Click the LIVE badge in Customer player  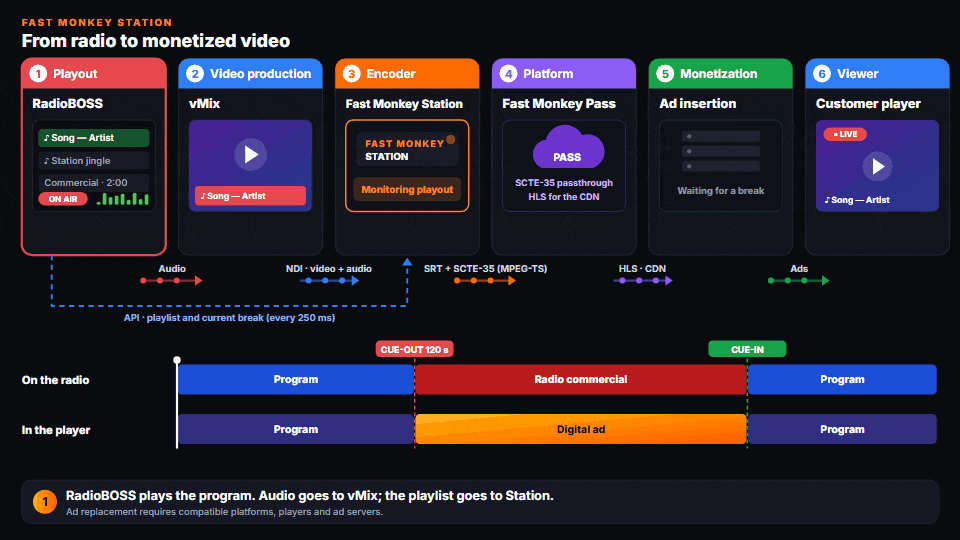pyautogui.click(x=845, y=134)
